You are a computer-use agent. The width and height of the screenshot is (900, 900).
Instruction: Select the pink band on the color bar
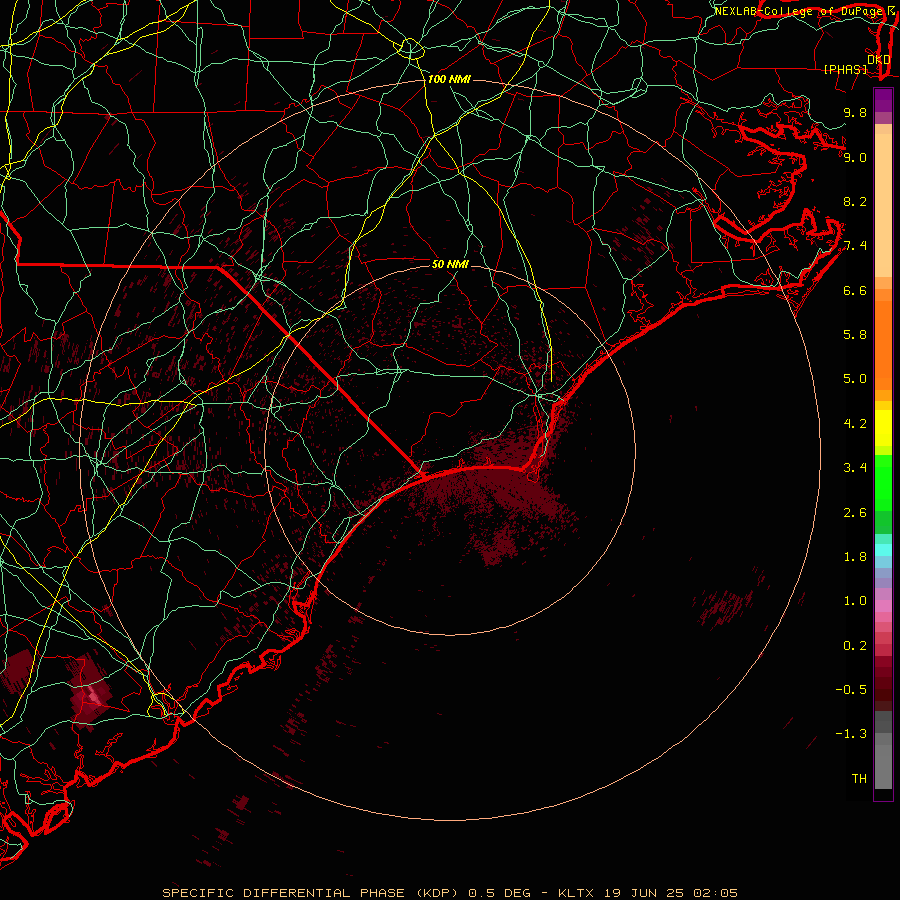pyautogui.click(x=883, y=605)
